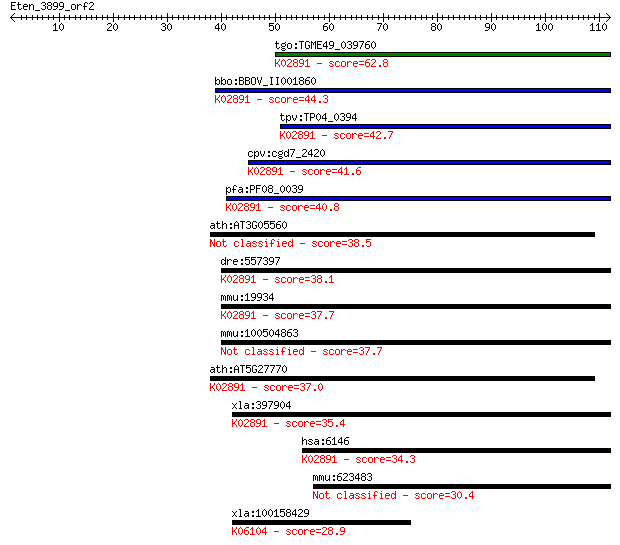The width and height of the screenshot is (620, 545).
Task: Click the 30 label on the ruler
Action: pyautogui.click(x=166, y=27)
